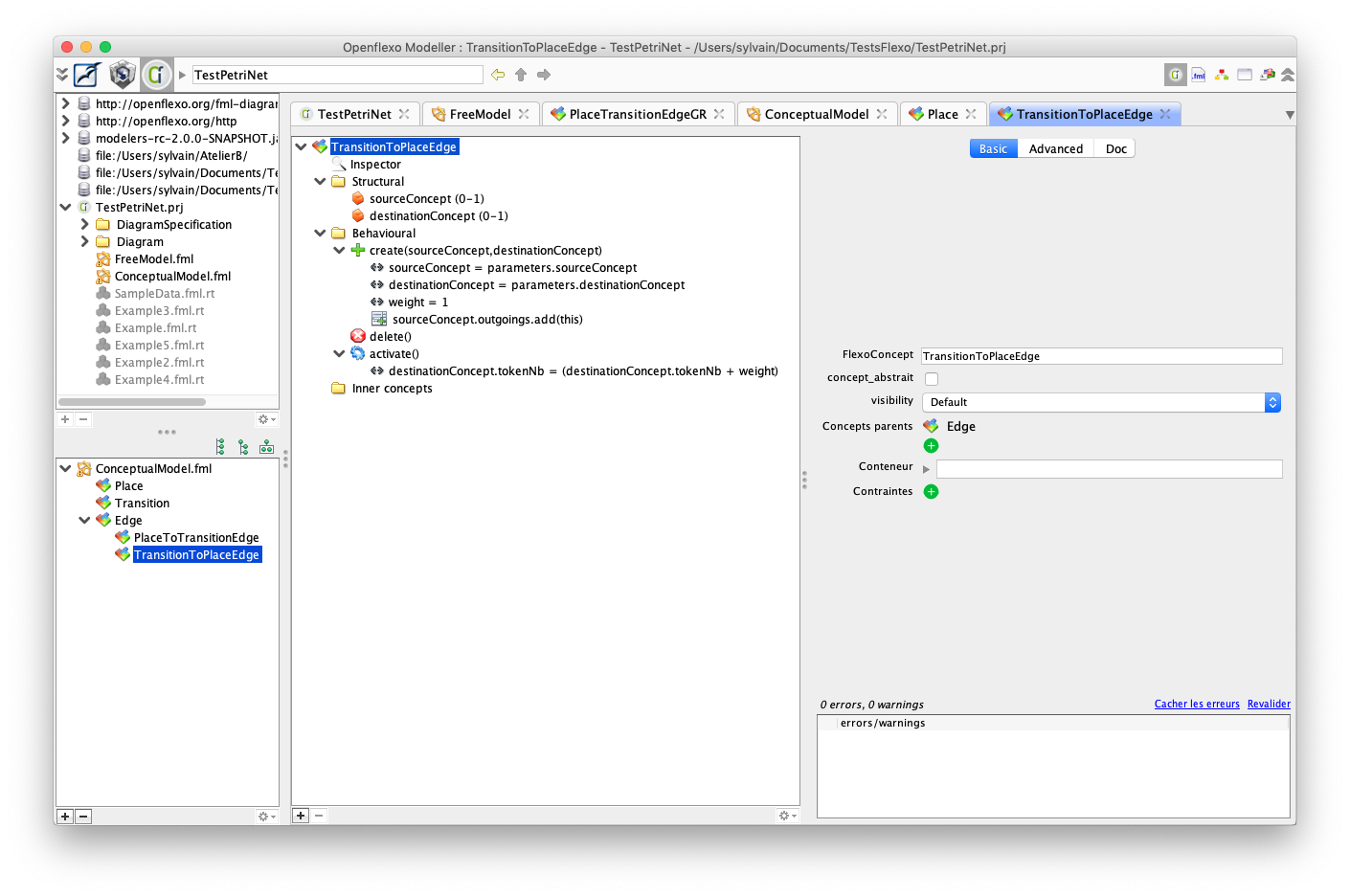This screenshot has width=1350, height=896.
Task: Open the gear options below project browser
Action: click(x=266, y=419)
